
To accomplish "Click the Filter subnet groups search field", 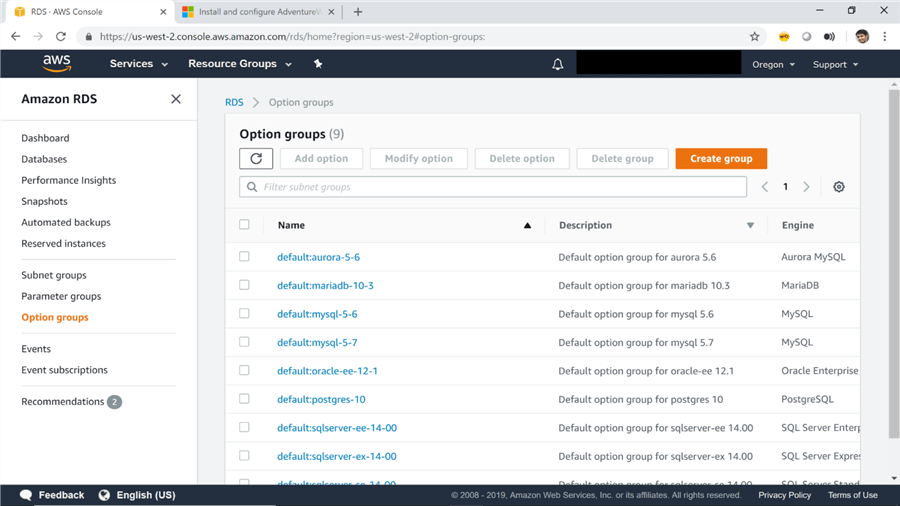I will pos(493,187).
